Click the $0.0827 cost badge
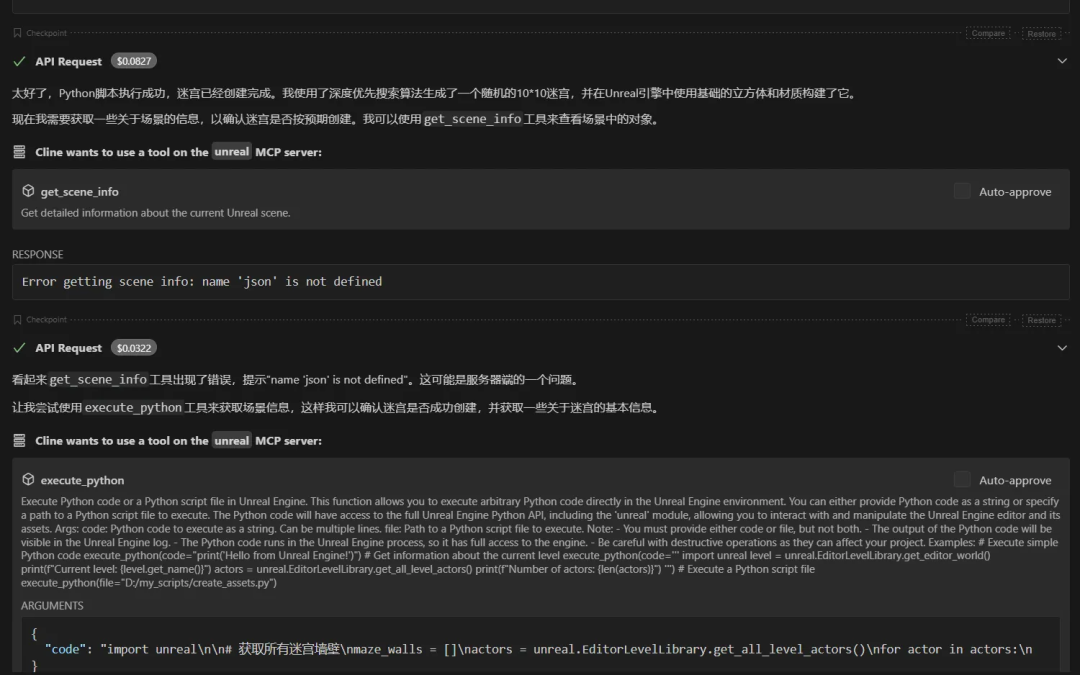 [134, 61]
